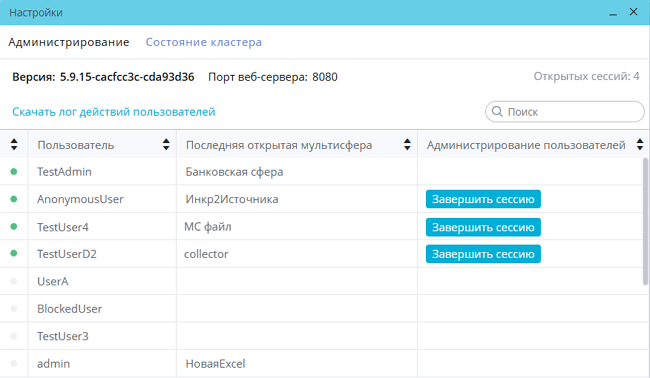Viewport: 650px width, 378px height.
Task: Sort the Пользователь column
Action: click(166, 144)
